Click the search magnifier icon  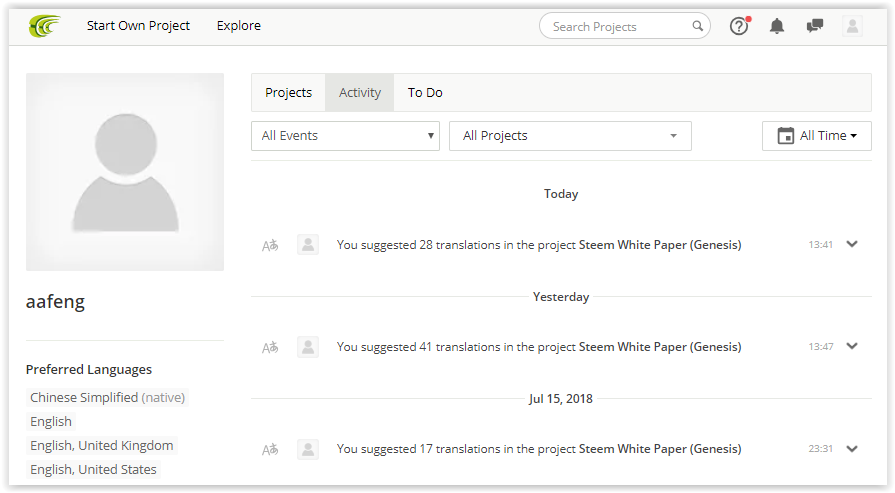698,26
